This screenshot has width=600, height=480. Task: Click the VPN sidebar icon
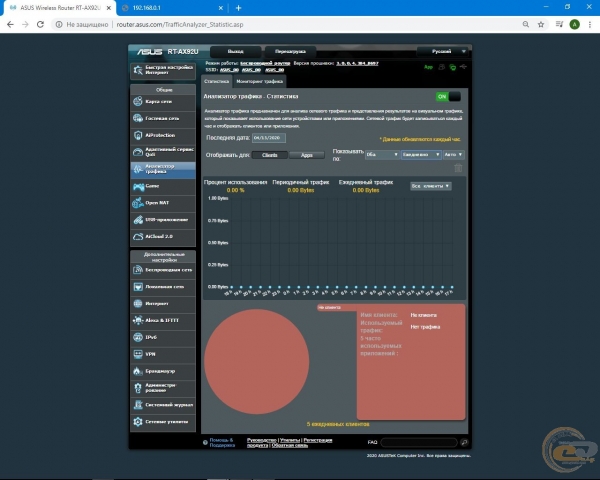point(138,354)
